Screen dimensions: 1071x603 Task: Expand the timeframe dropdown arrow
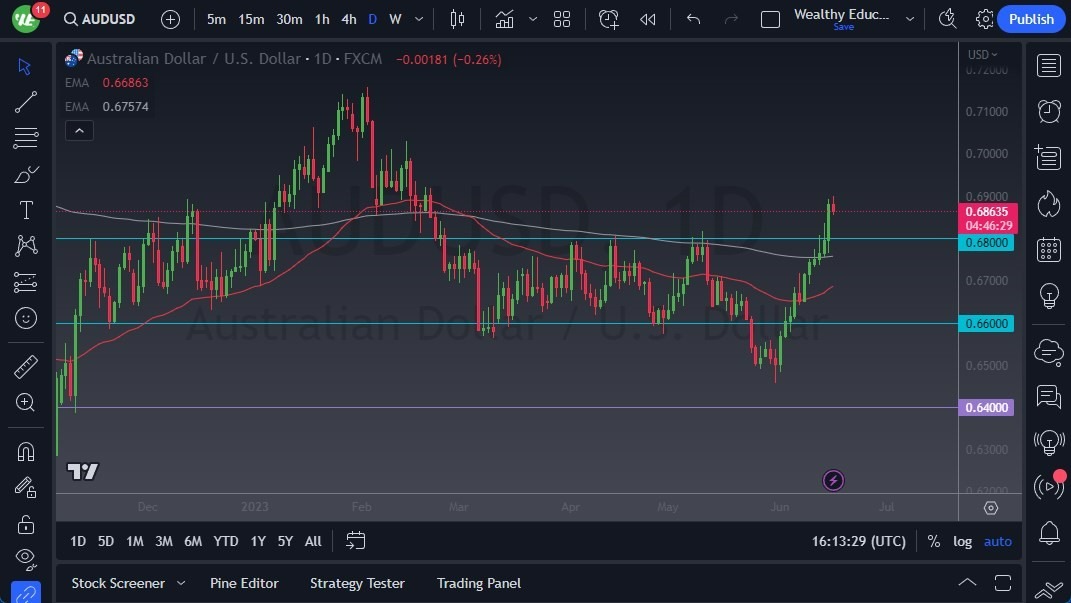pos(418,18)
